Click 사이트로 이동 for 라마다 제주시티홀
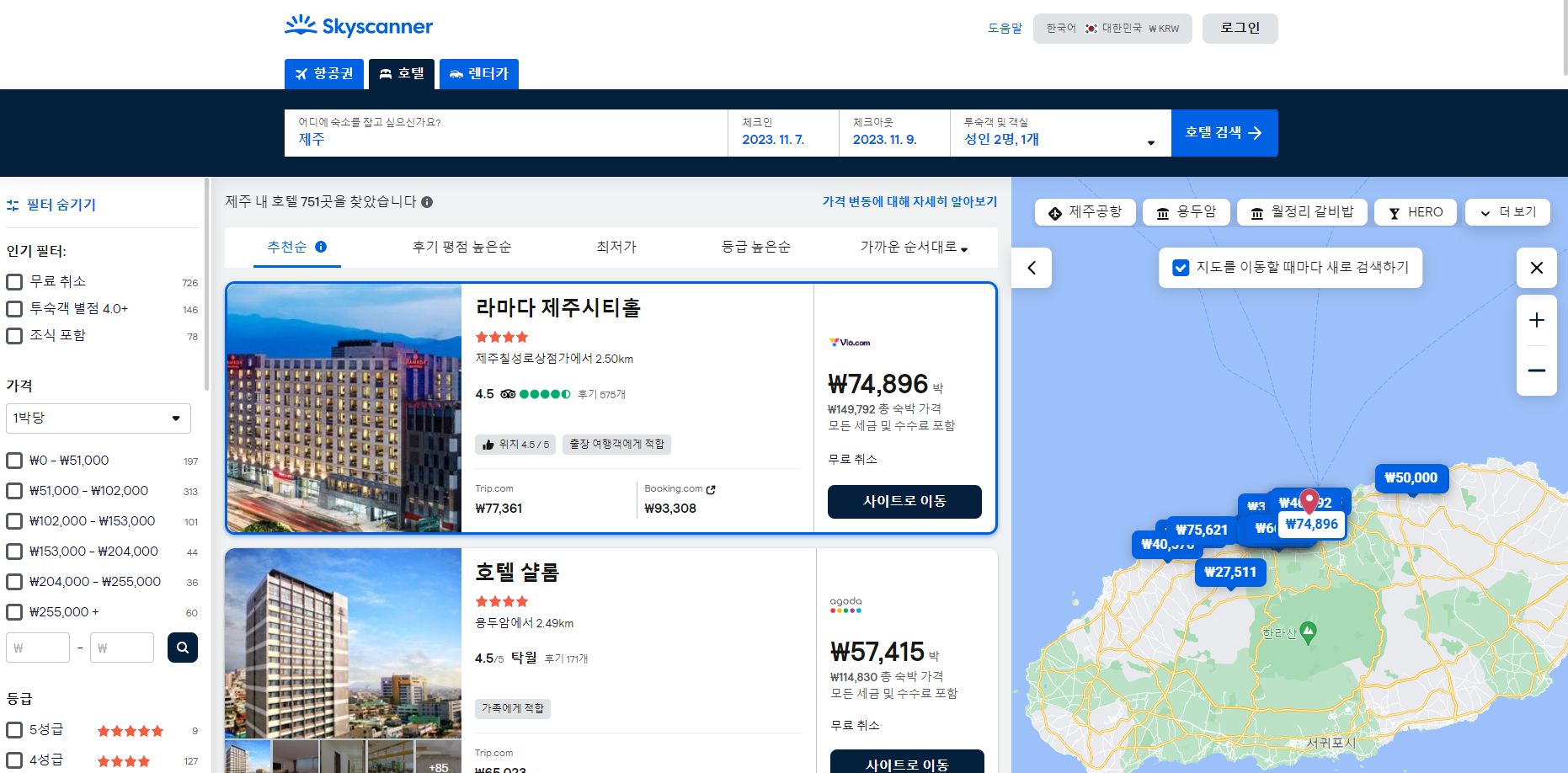The height and width of the screenshot is (773, 1568). (904, 502)
